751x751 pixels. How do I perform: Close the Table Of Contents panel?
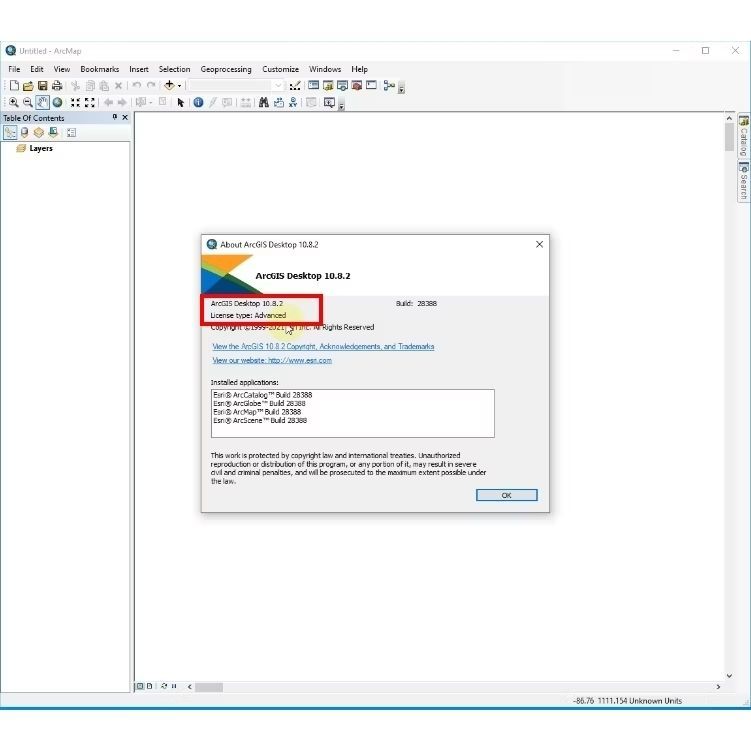point(125,117)
